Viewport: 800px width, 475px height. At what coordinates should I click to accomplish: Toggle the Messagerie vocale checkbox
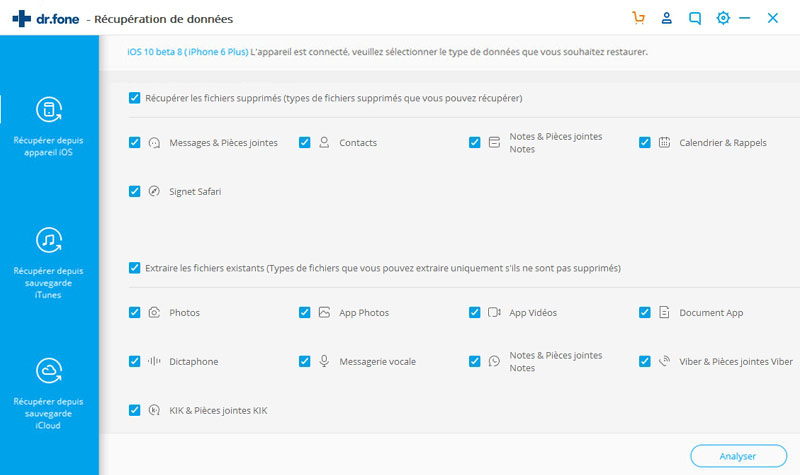click(x=305, y=361)
